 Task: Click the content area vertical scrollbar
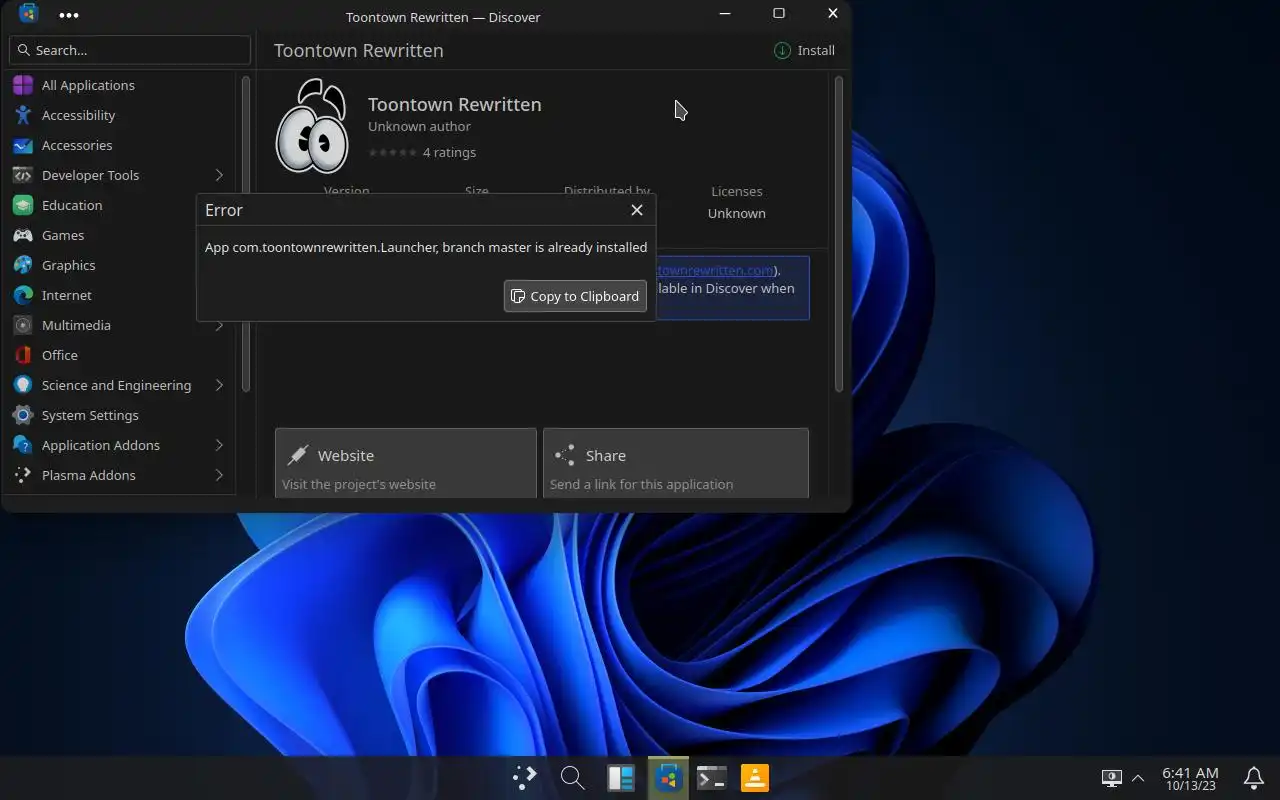click(839, 235)
